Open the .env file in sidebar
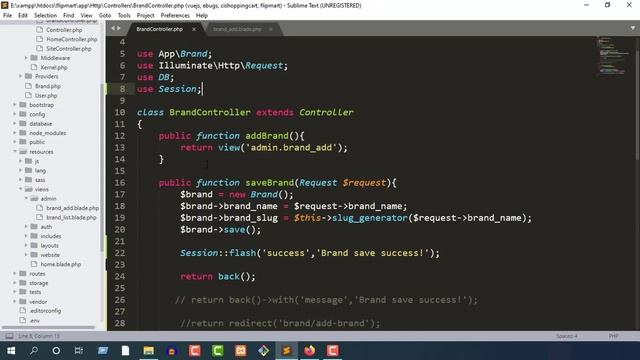 (x=35, y=320)
